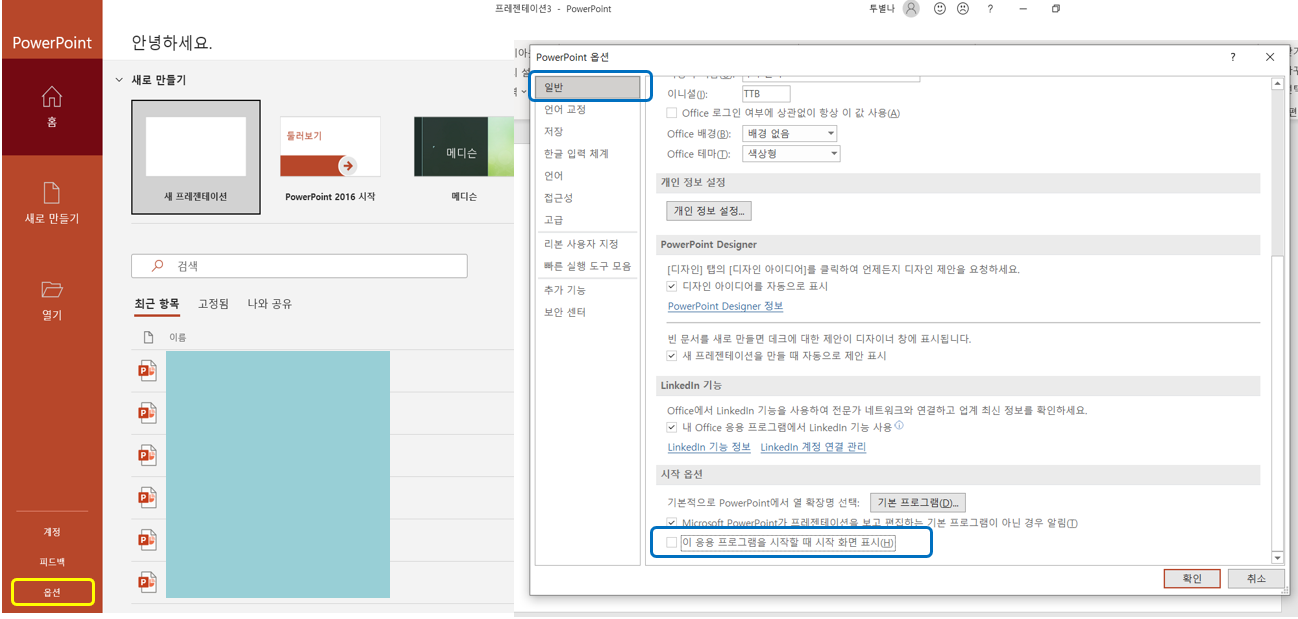Confirm with the 확인 button
Screen dimensions: 1298x619
click(x=1192, y=578)
